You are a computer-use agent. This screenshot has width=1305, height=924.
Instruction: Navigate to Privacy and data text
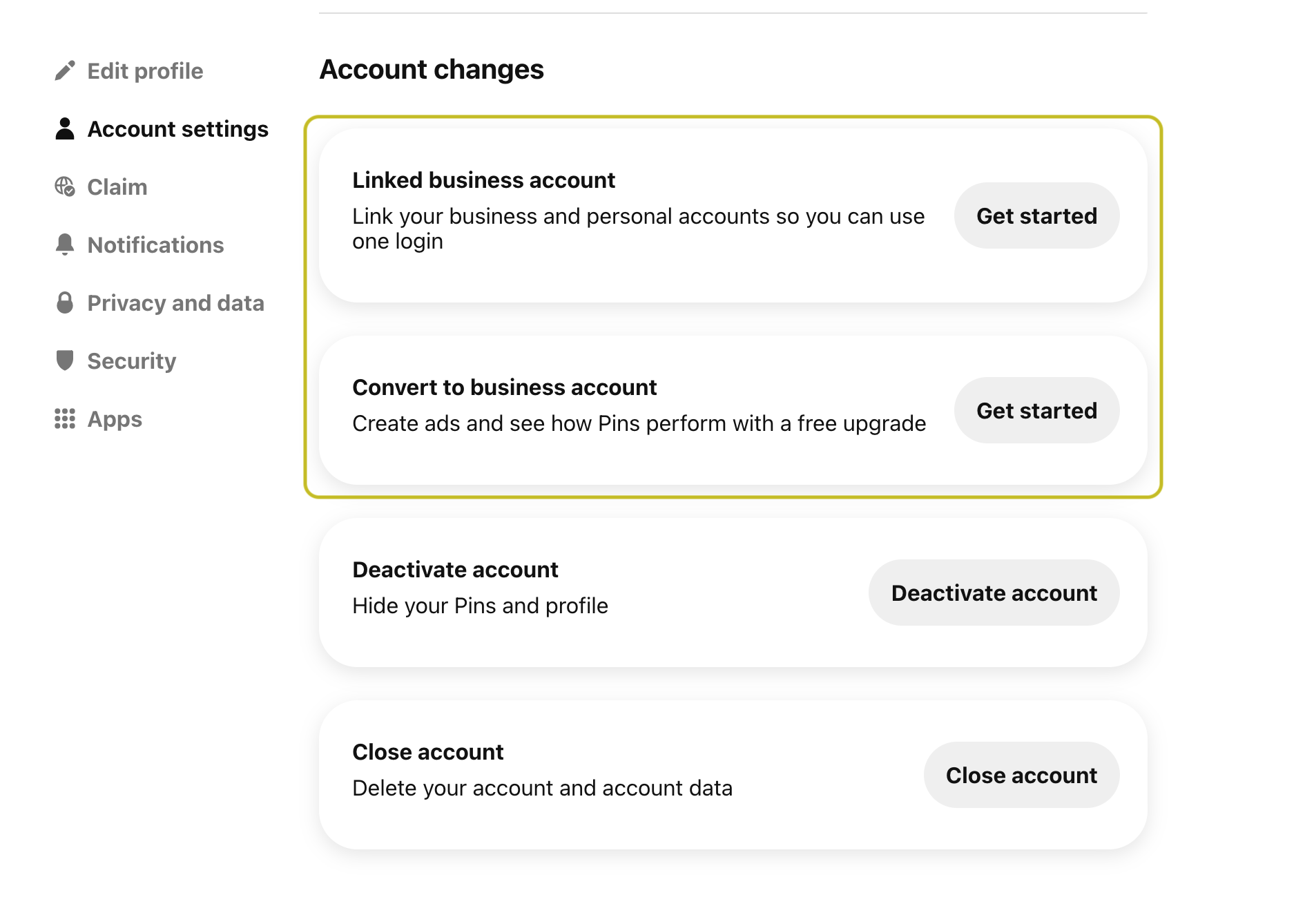(x=175, y=303)
